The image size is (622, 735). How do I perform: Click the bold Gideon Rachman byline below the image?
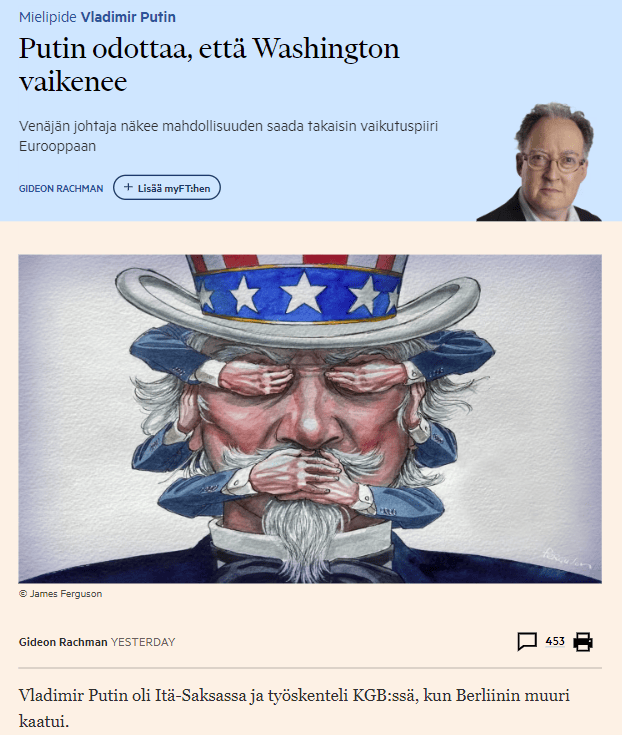[x=63, y=642]
